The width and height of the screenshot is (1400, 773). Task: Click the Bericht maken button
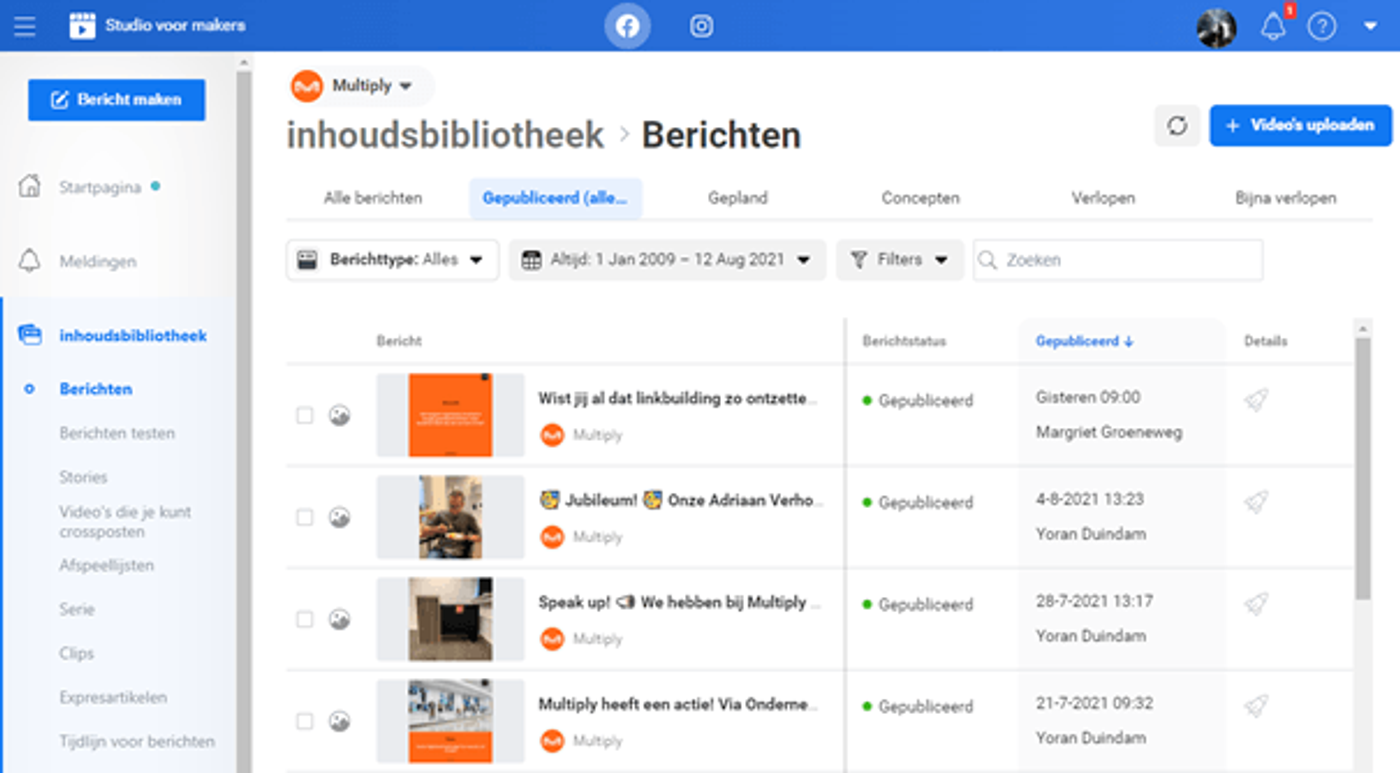point(117,100)
